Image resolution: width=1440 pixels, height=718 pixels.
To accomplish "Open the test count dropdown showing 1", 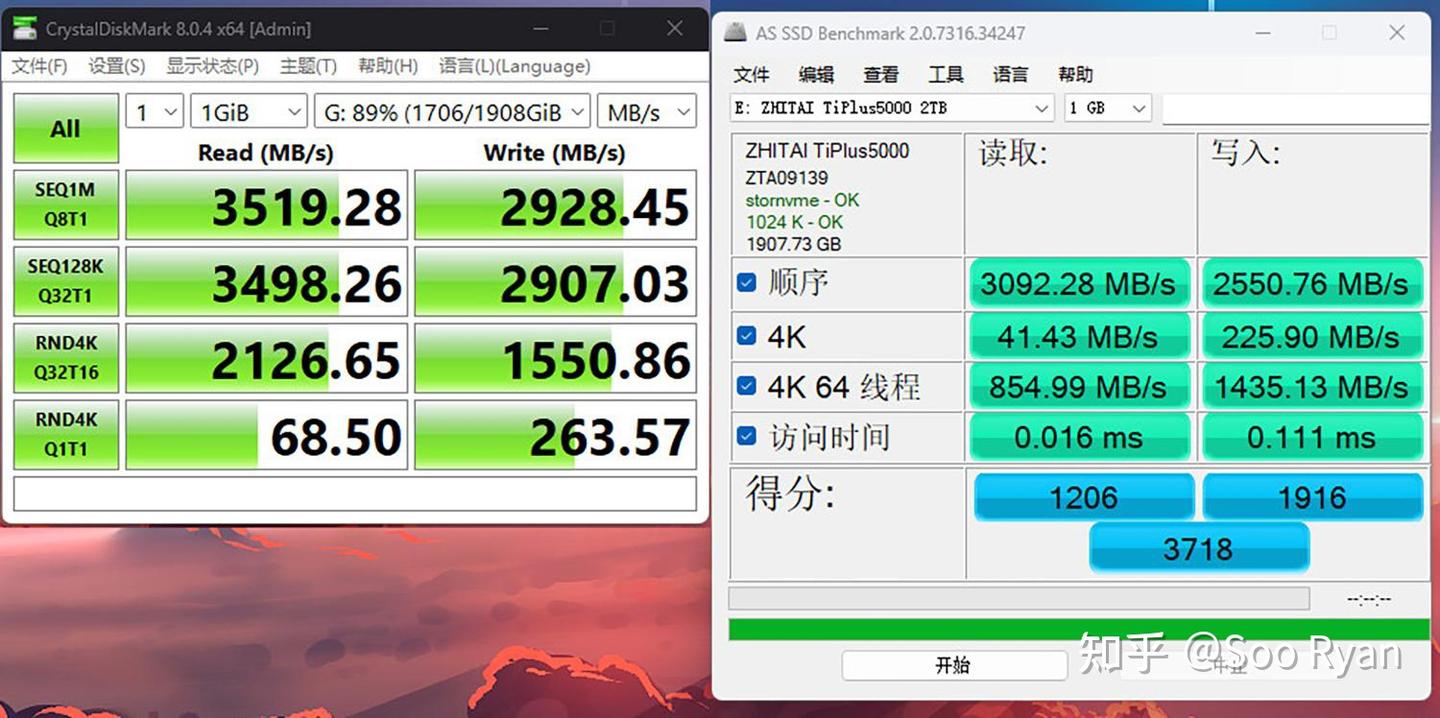I will point(153,111).
